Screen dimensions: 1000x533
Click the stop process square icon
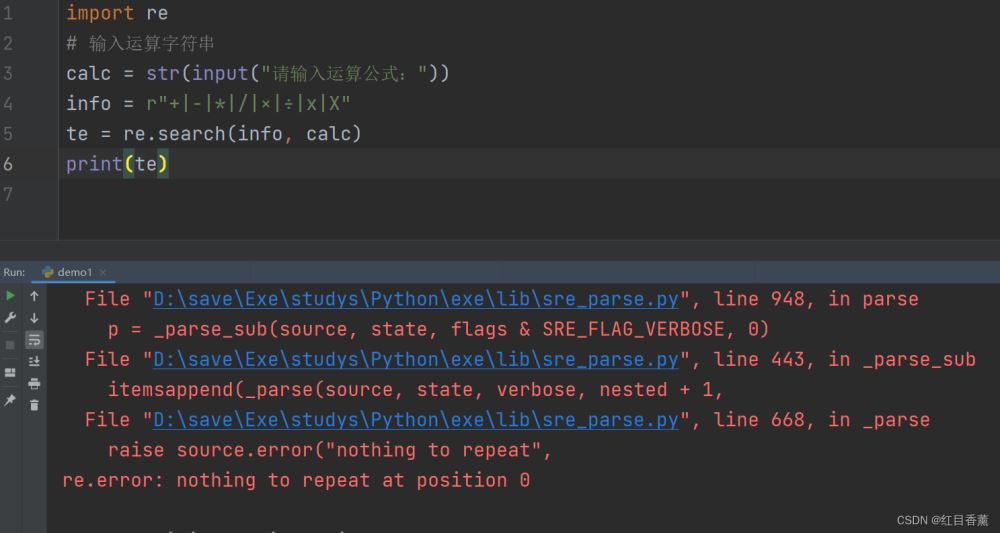(10, 345)
